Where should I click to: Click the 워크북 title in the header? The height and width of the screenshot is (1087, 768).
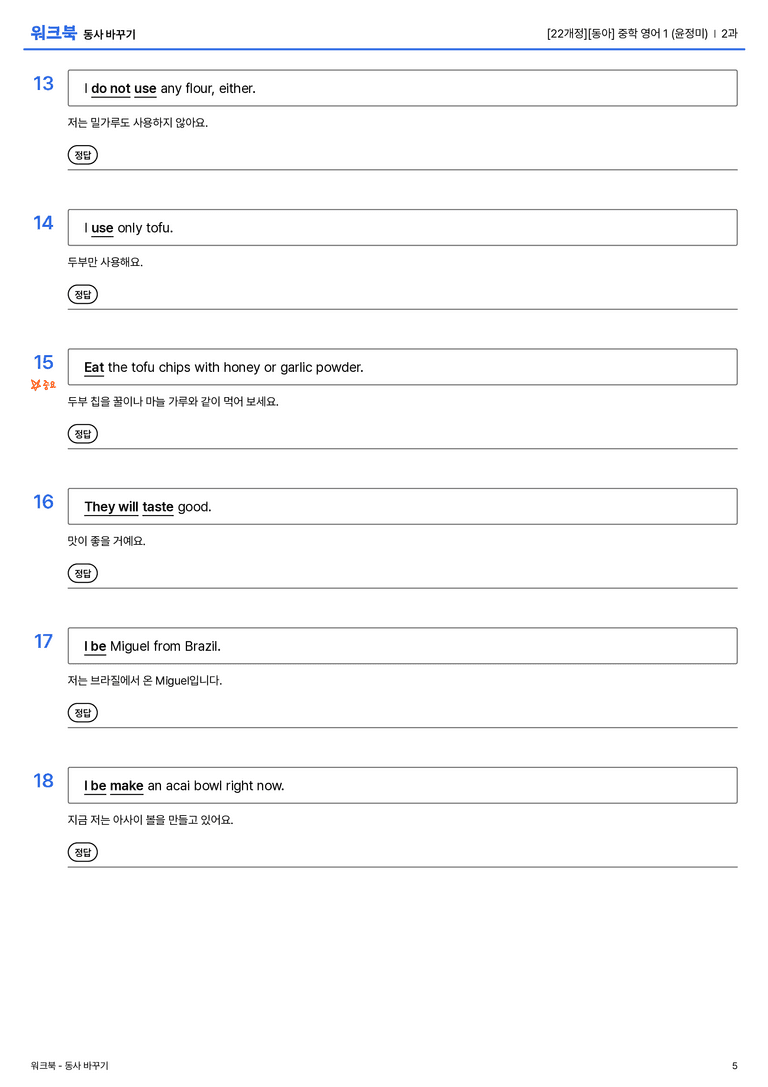tap(53, 33)
